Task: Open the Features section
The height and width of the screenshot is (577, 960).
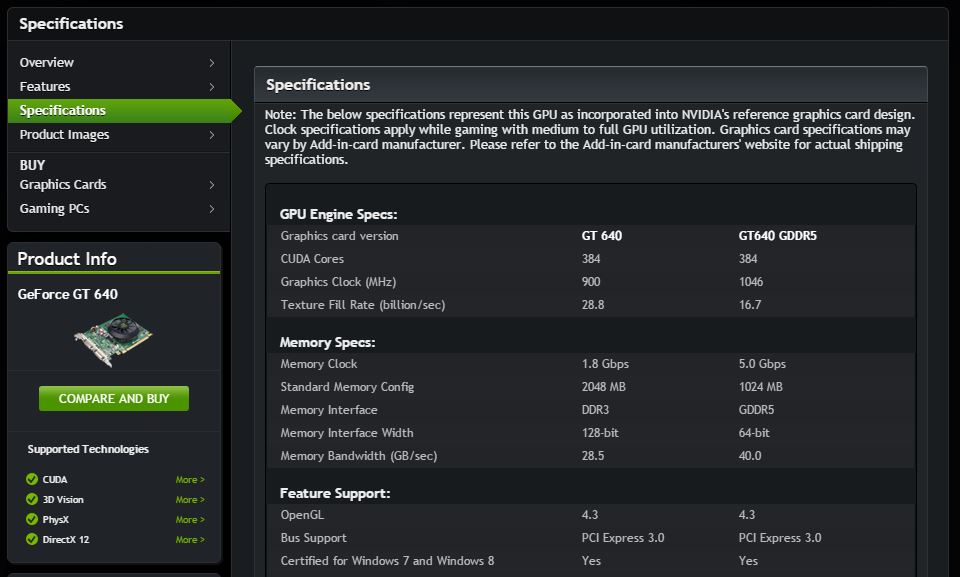Action: [45, 87]
